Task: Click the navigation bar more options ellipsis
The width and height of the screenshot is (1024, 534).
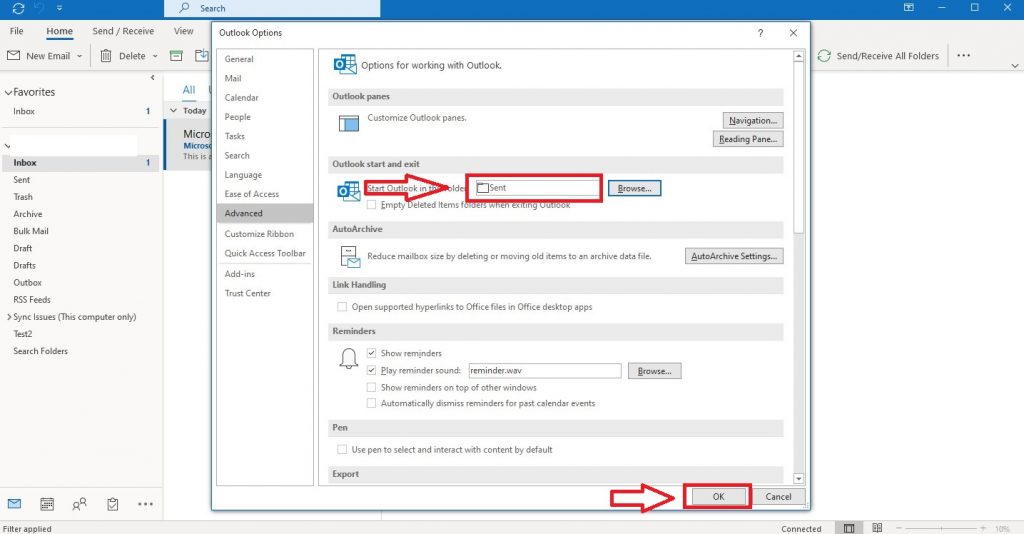Action: tap(146, 504)
